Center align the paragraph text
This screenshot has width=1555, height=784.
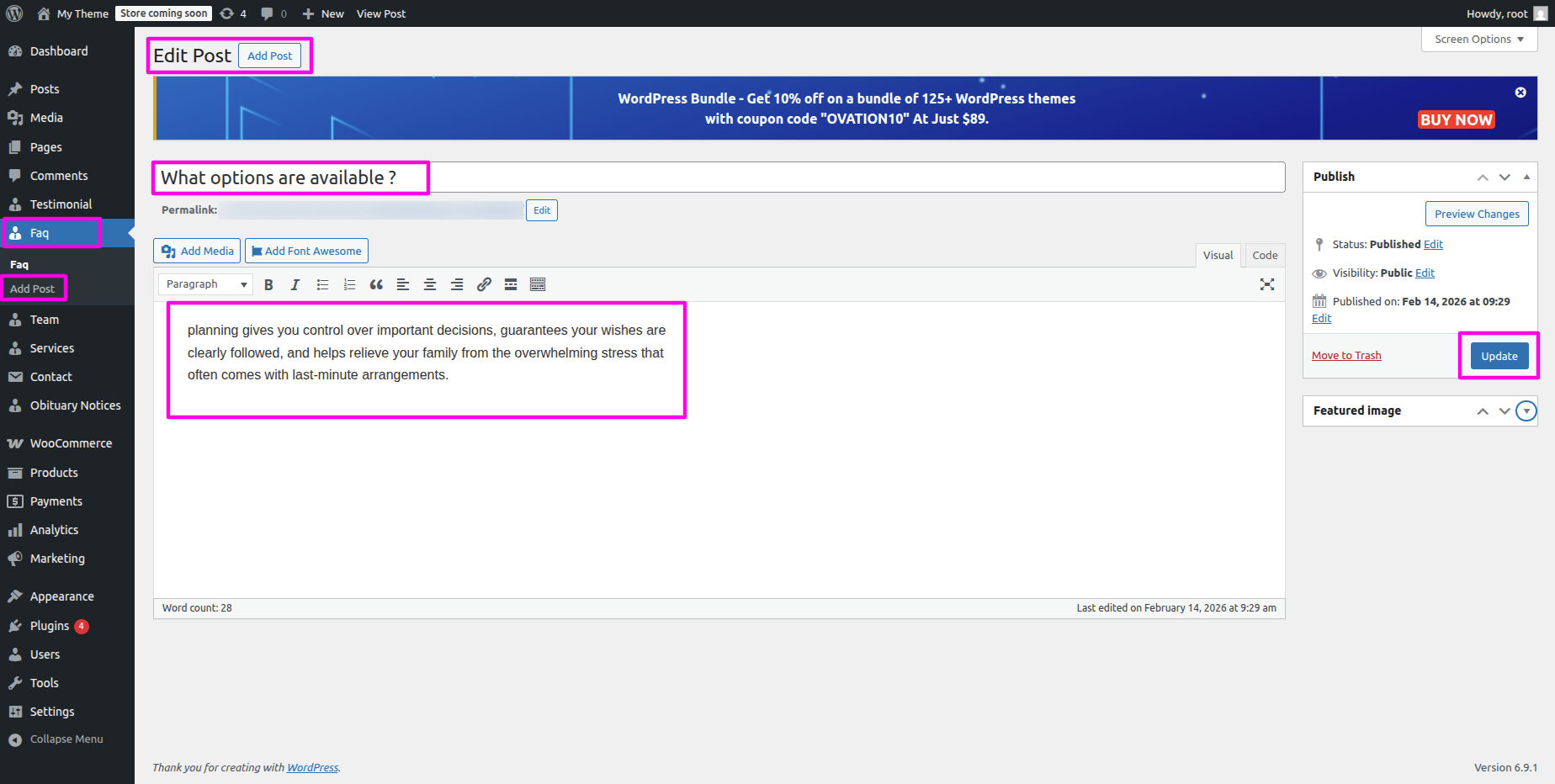pyautogui.click(x=430, y=285)
